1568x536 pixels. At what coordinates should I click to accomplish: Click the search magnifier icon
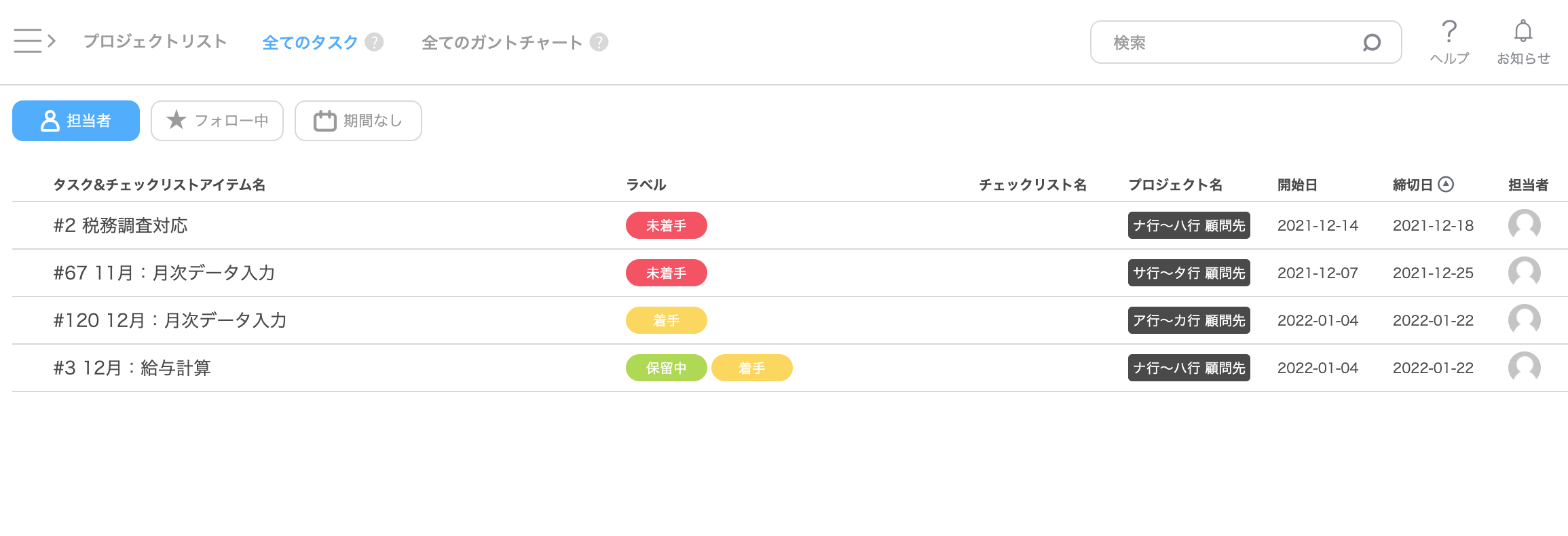[1371, 43]
